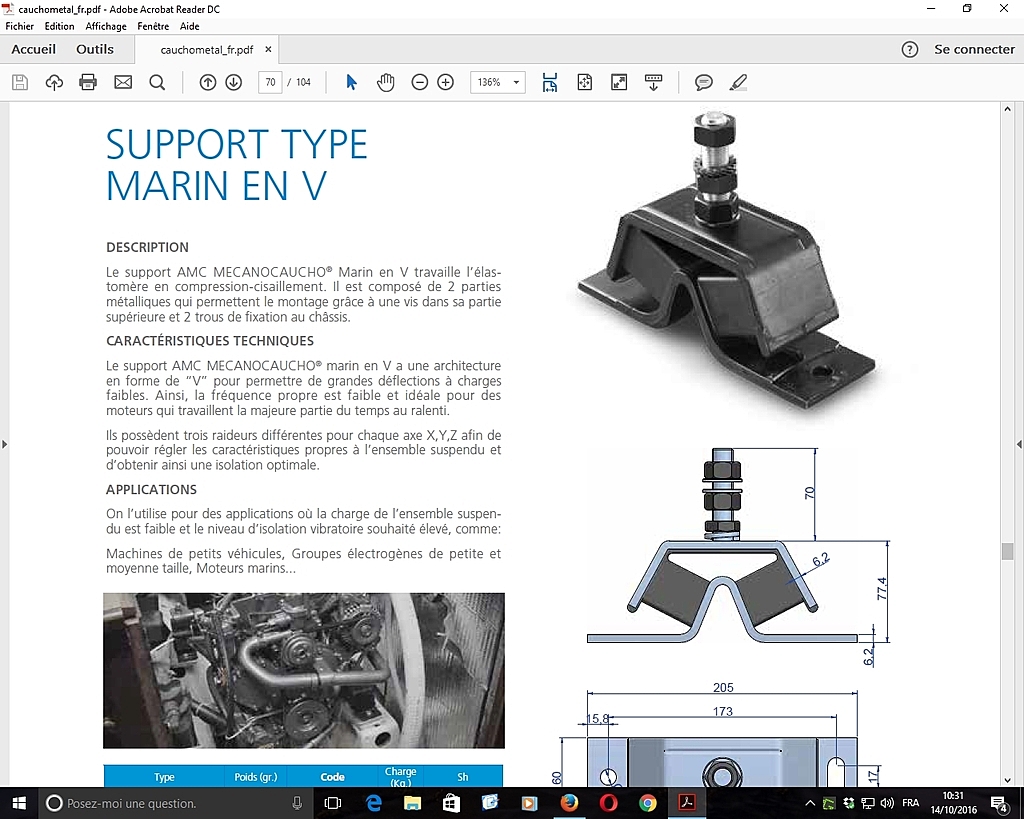Zoom out with minus icon

point(419,82)
